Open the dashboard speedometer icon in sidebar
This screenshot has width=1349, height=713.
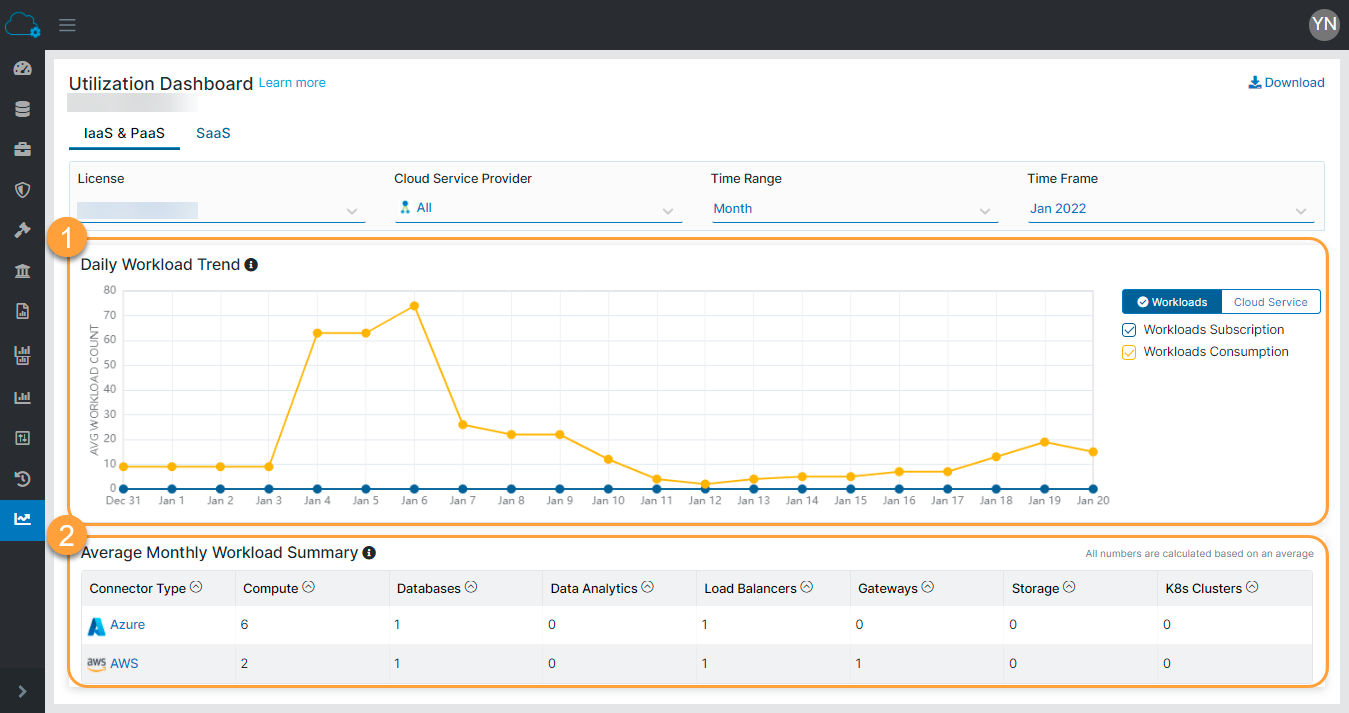pos(22,68)
